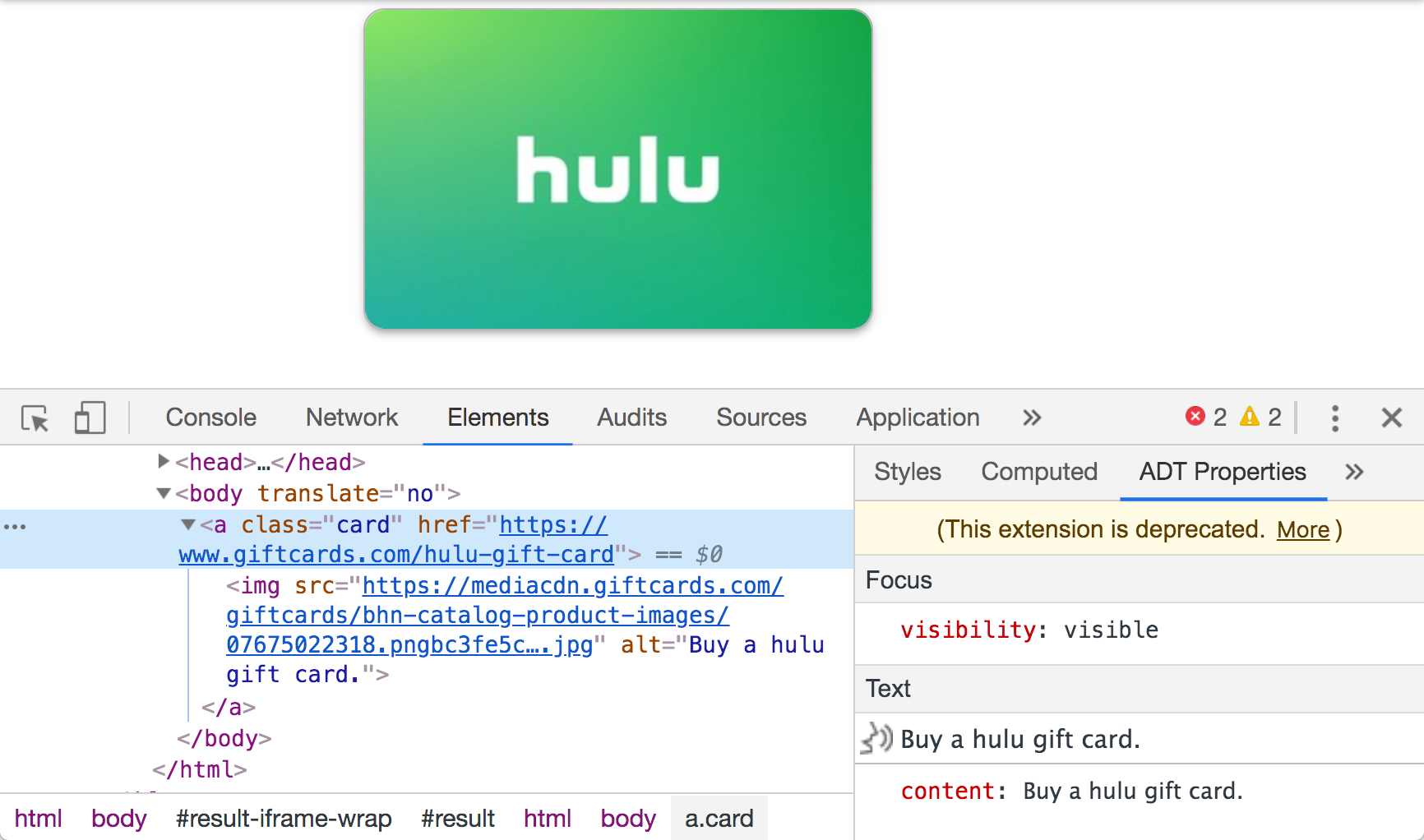This screenshot has width=1424, height=840.
Task: Select the Computed sidebar tab
Action: pos(1038,472)
